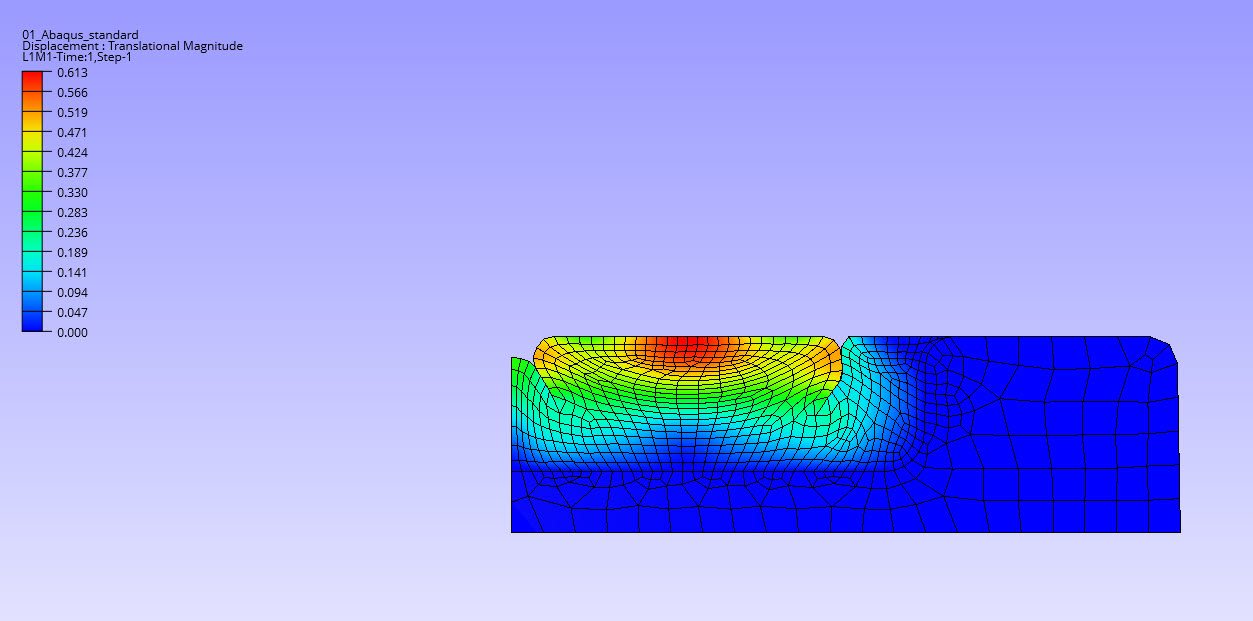Click the legend value 0.283
Image resolution: width=1253 pixels, height=621 pixels.
(72, 213)
